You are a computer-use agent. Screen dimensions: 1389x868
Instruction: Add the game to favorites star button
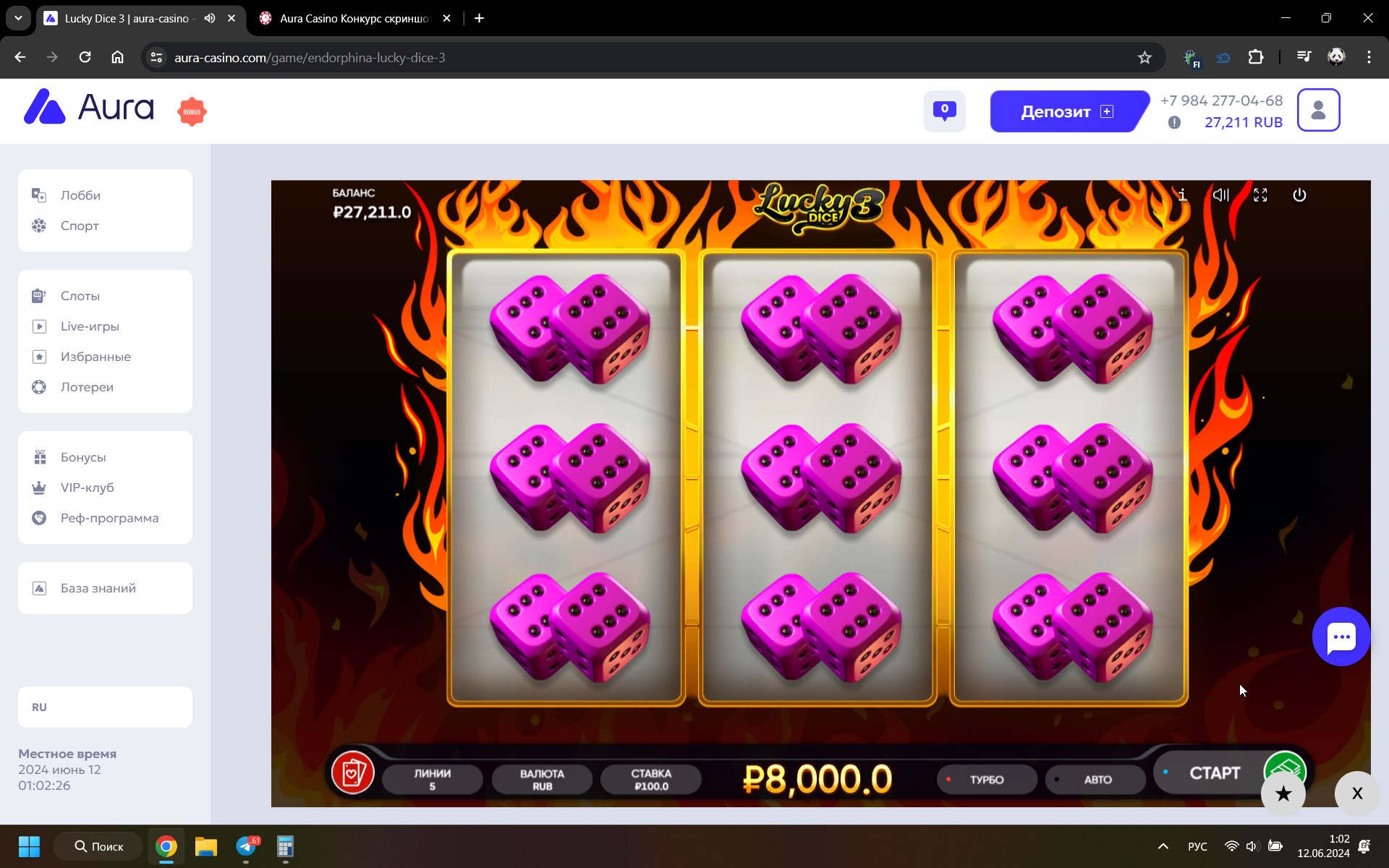pos(1283,793)
